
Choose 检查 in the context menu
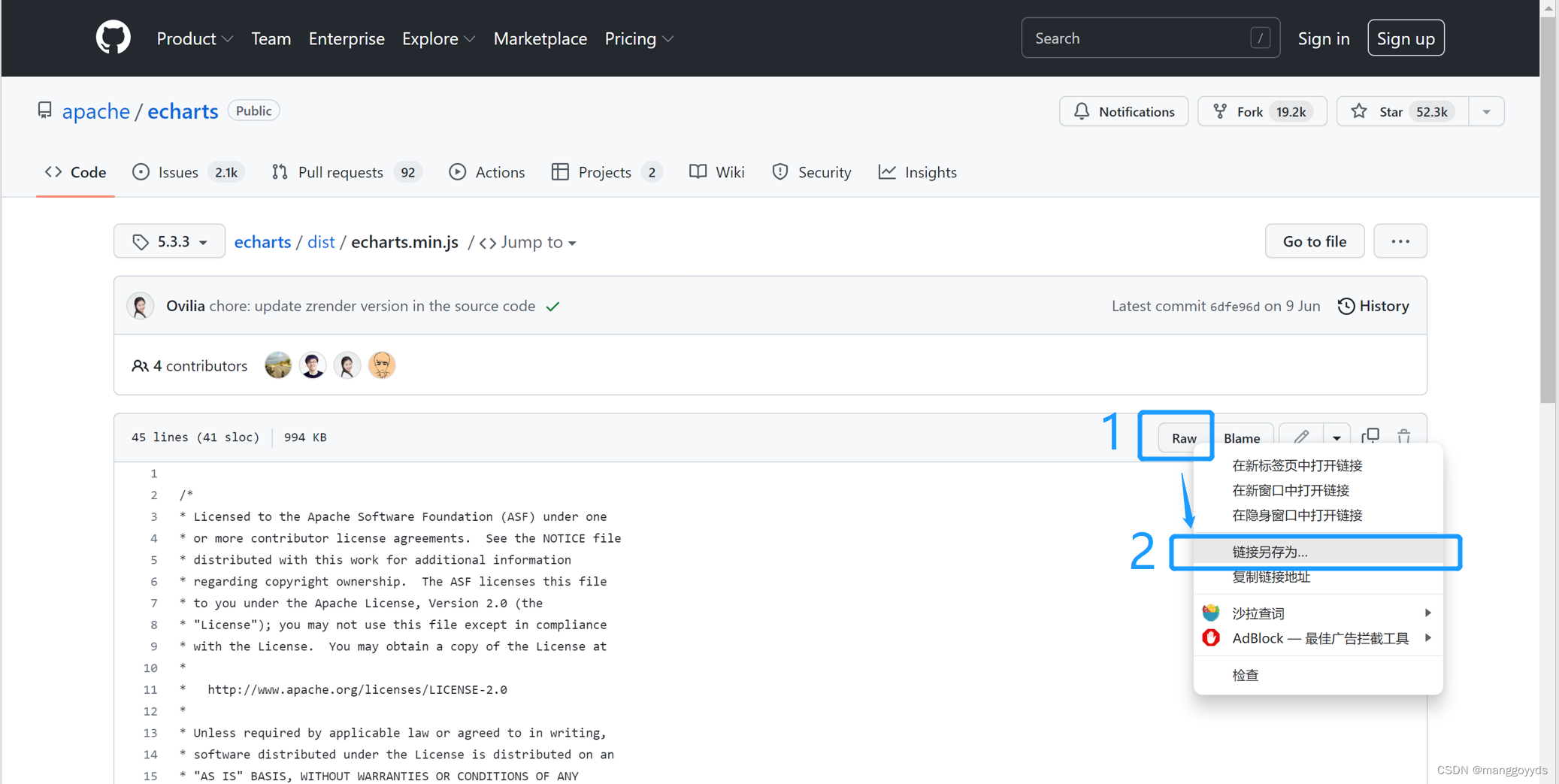[1318, 675]
